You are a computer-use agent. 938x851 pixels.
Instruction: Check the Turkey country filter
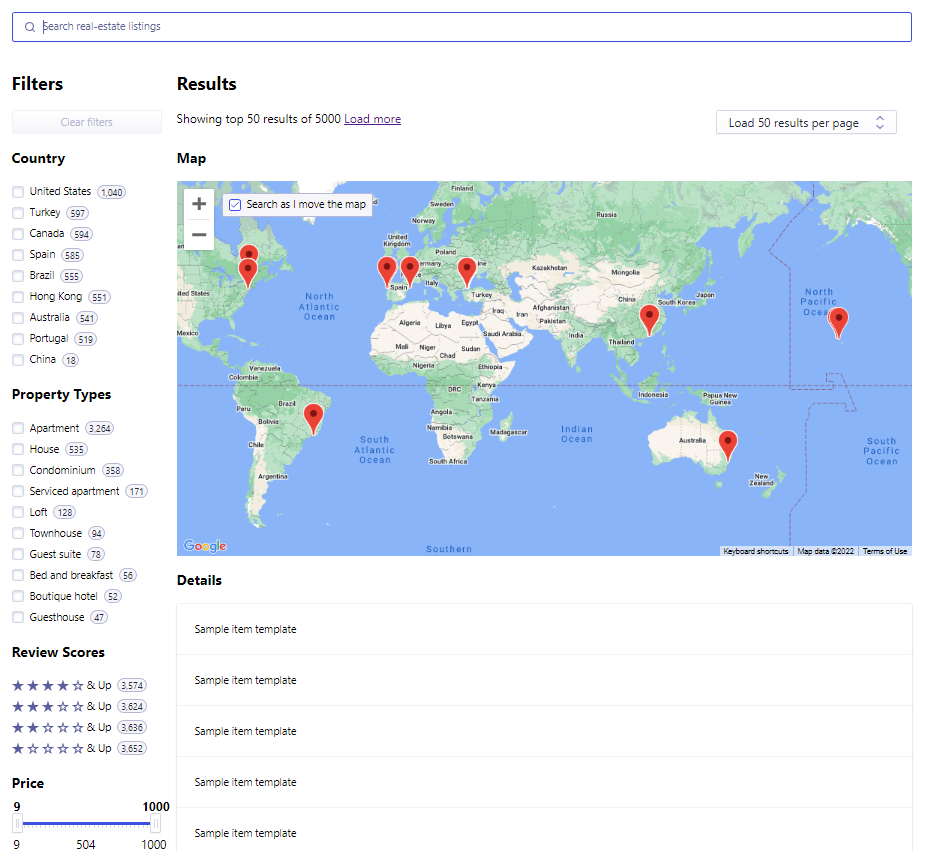(x=18, y=213)
